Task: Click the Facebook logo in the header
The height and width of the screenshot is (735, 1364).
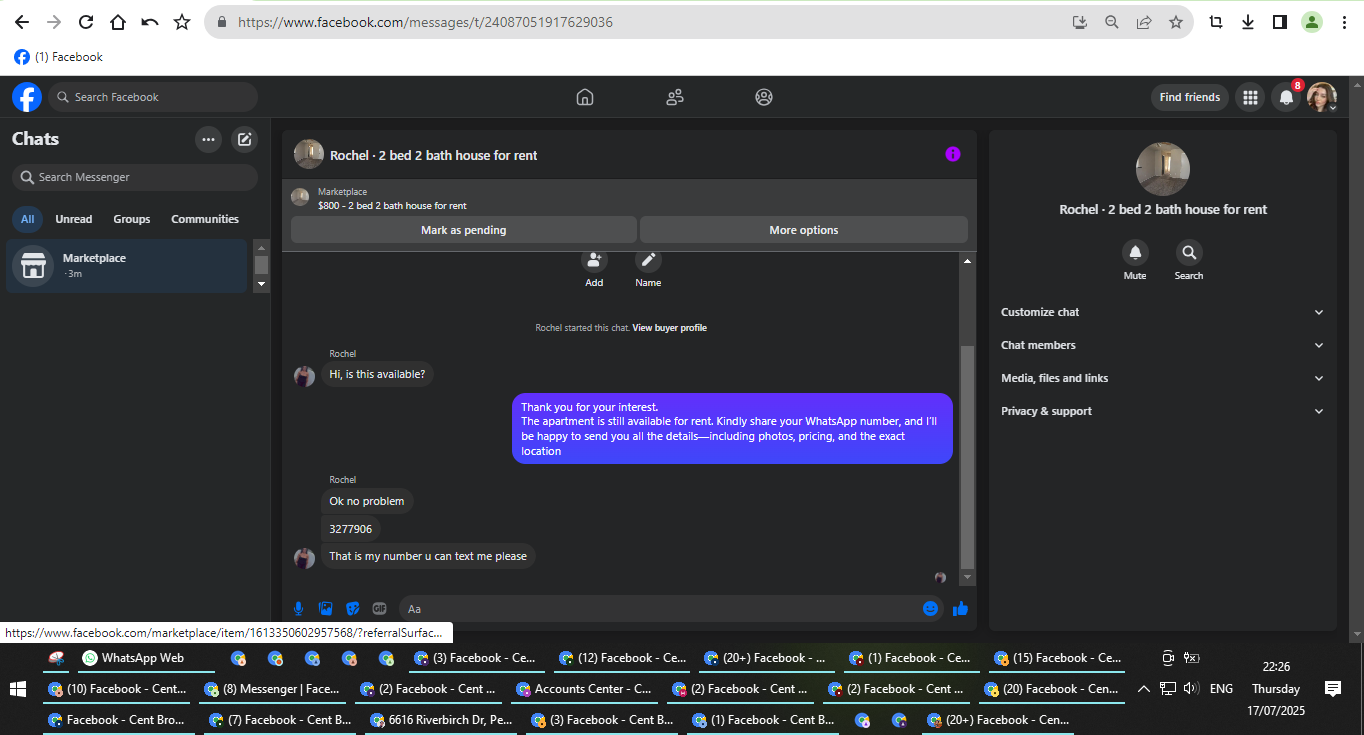Action: point(27,97)
